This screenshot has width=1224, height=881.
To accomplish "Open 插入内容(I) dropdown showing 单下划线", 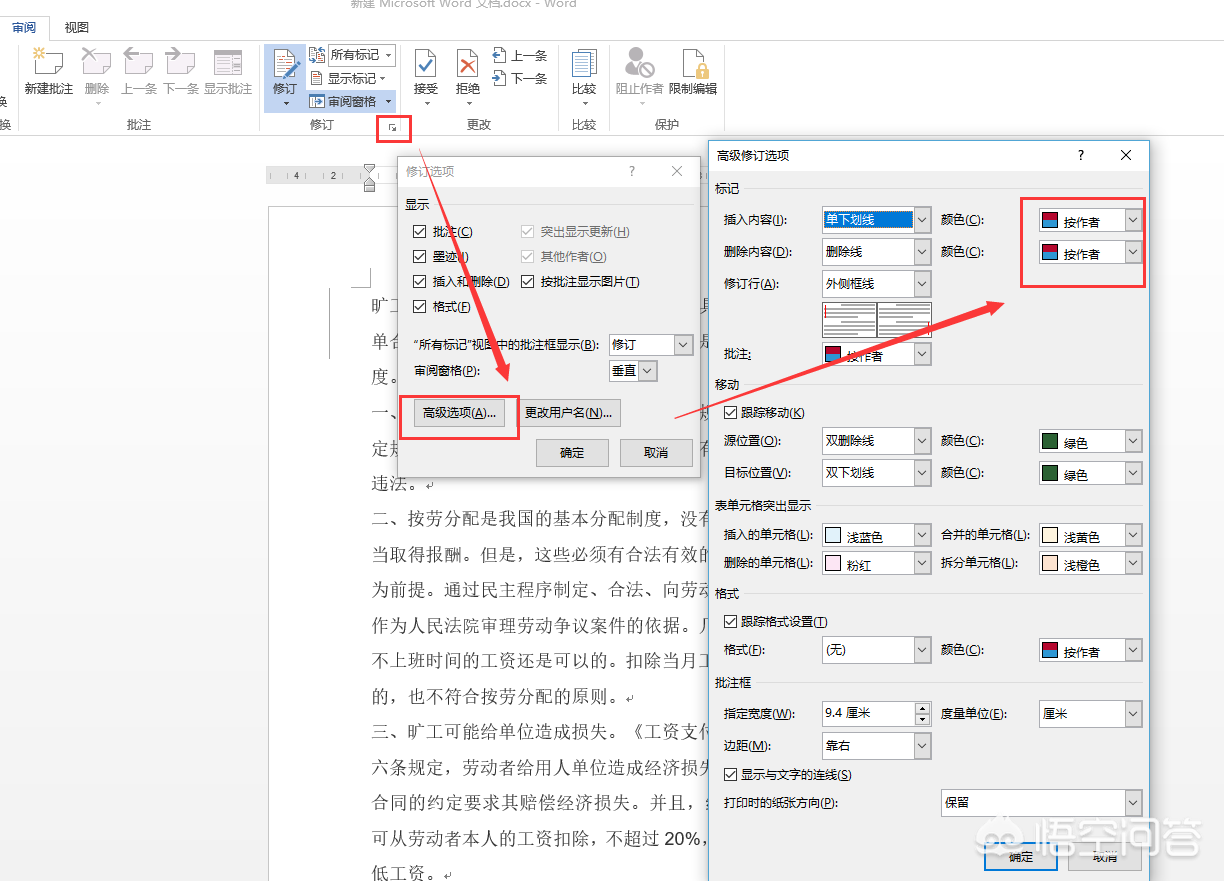I will click(x=876, y=220).
